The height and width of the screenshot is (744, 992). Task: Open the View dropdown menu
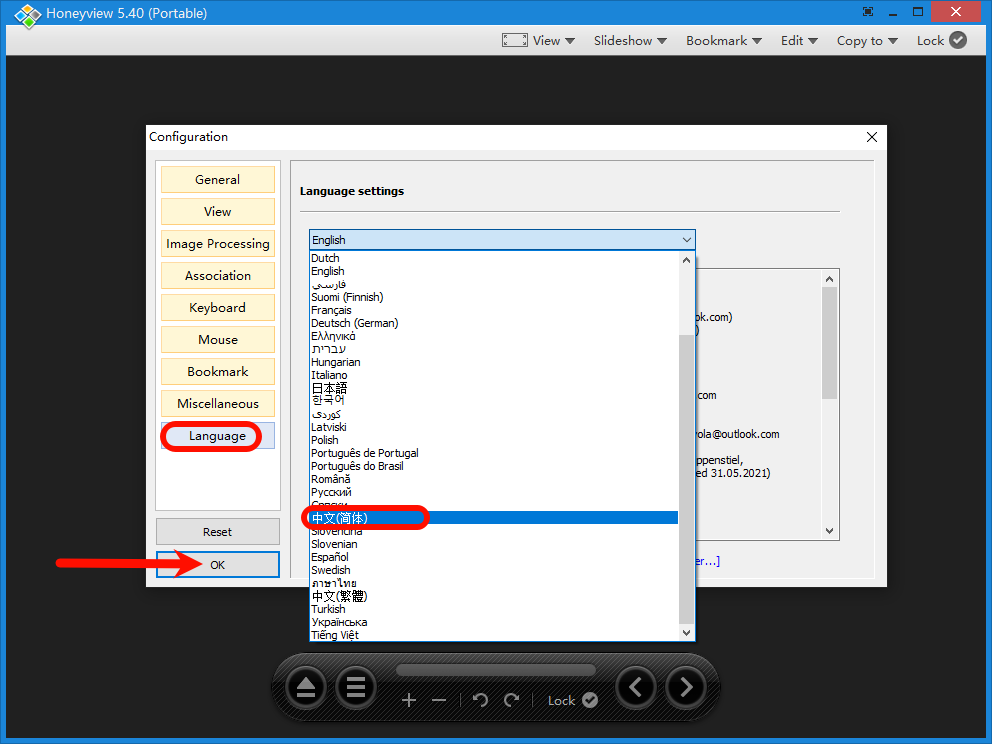(554, 40)
